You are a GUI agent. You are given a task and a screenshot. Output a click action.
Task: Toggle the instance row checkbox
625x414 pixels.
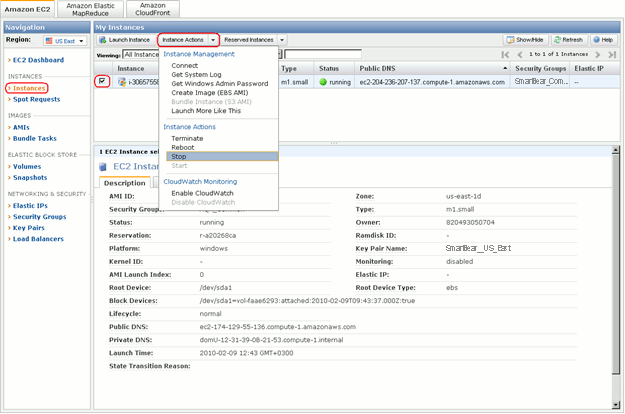(x=102, y=81)
